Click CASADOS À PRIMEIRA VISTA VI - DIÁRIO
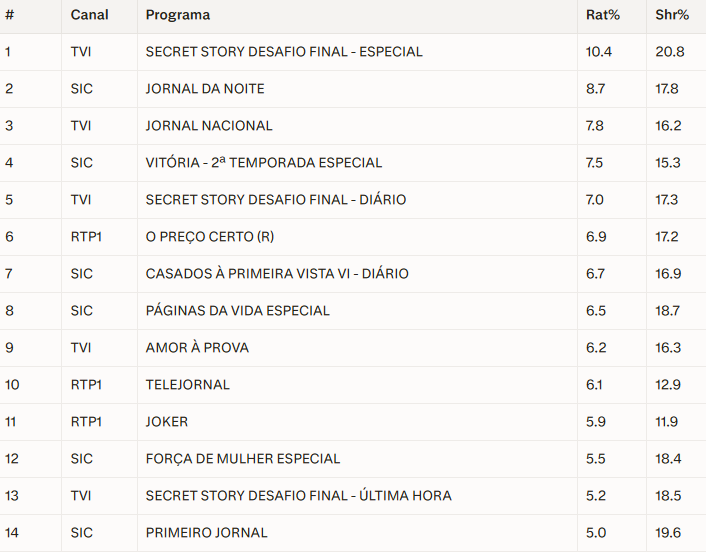This screenshot has width=706, height=552. coord(277,274)
